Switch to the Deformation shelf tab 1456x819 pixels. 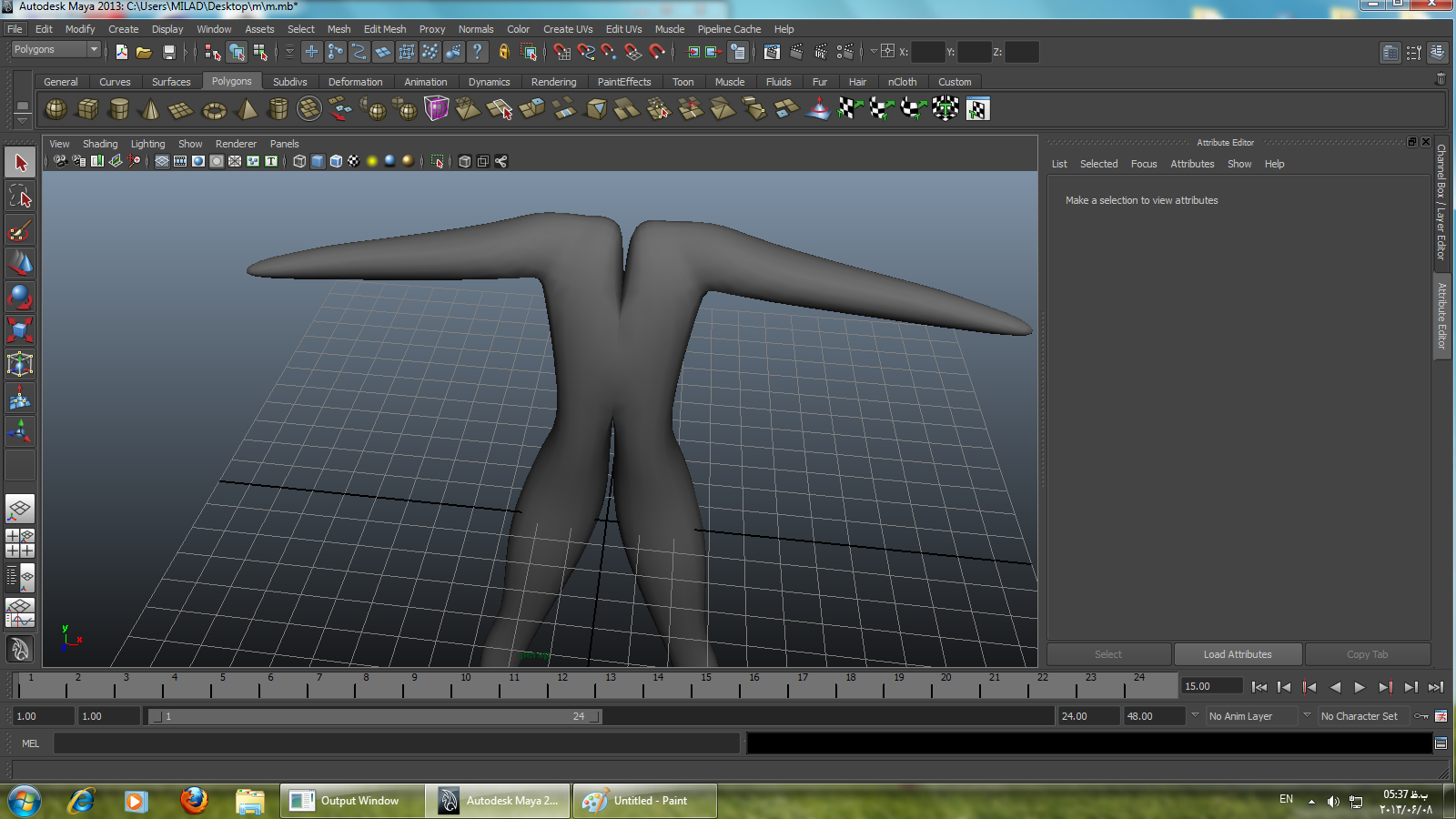coord(355,82)
